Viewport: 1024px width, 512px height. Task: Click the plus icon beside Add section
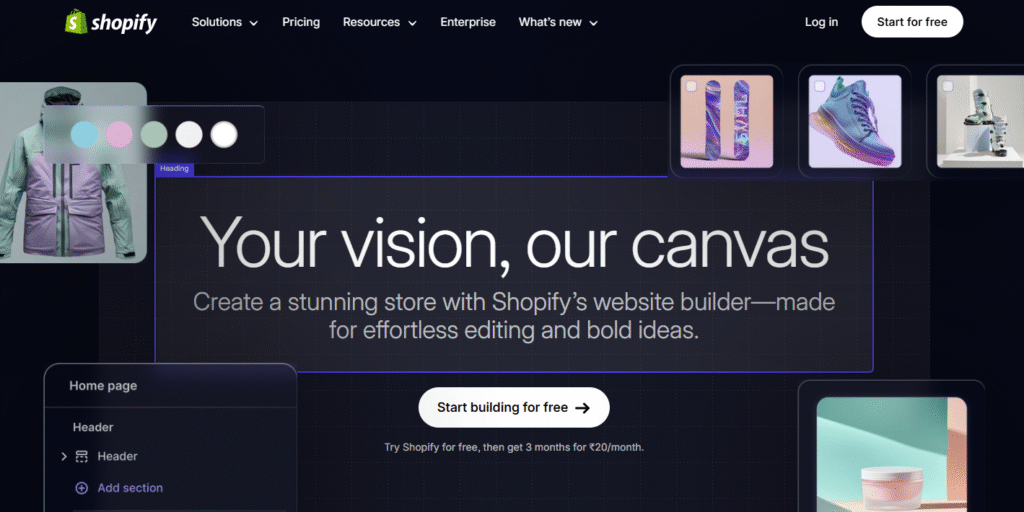(x=82, y=488)
